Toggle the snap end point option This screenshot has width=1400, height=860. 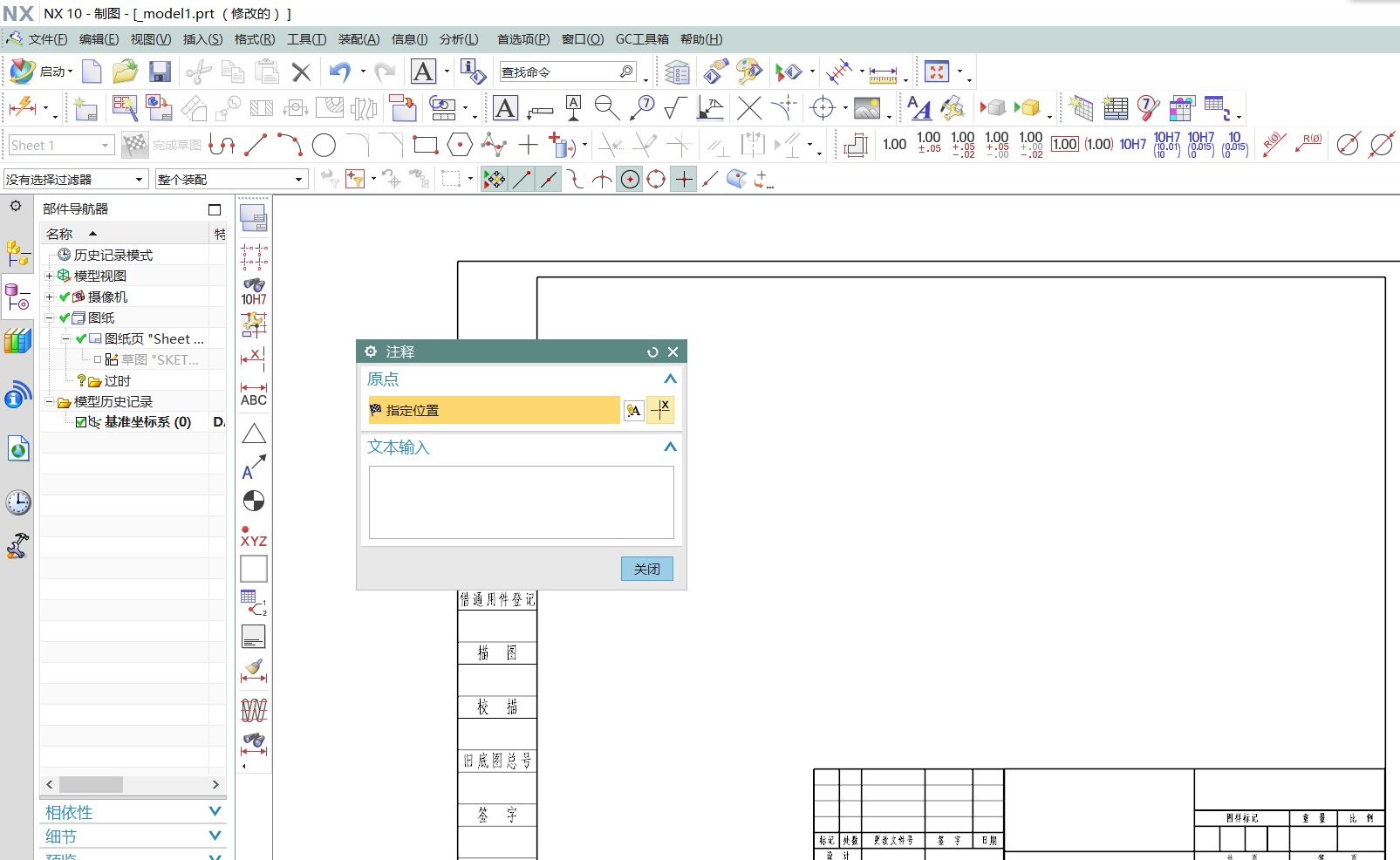pyautogui.click(x=522, y=180)
